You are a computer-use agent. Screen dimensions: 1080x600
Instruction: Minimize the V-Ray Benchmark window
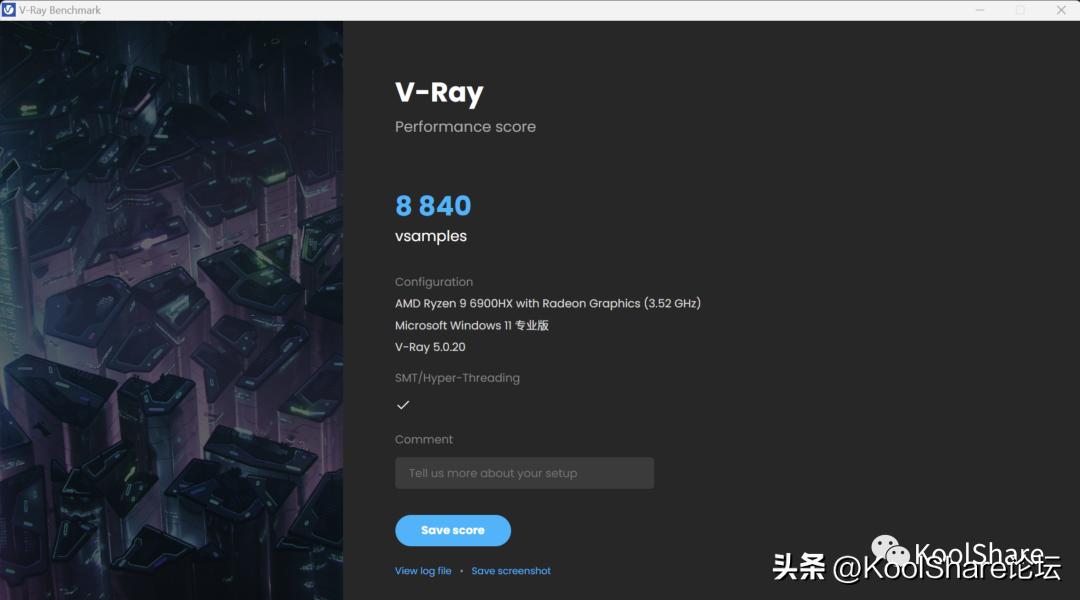(979, 10)
